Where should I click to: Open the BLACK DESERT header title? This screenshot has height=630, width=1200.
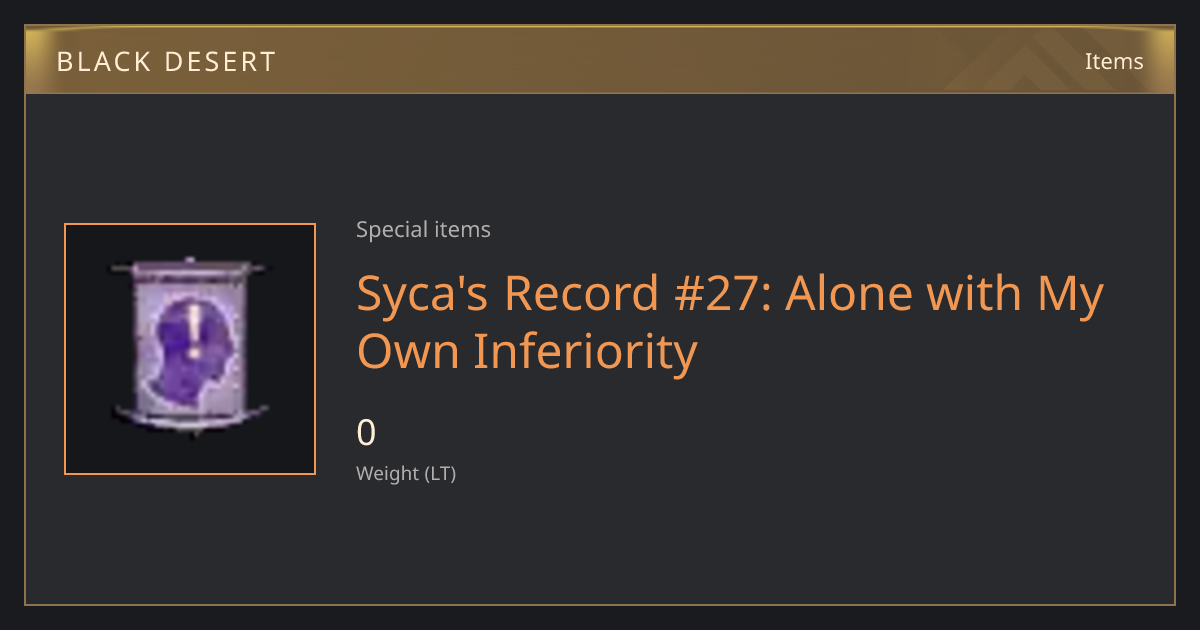coord(166,62)
